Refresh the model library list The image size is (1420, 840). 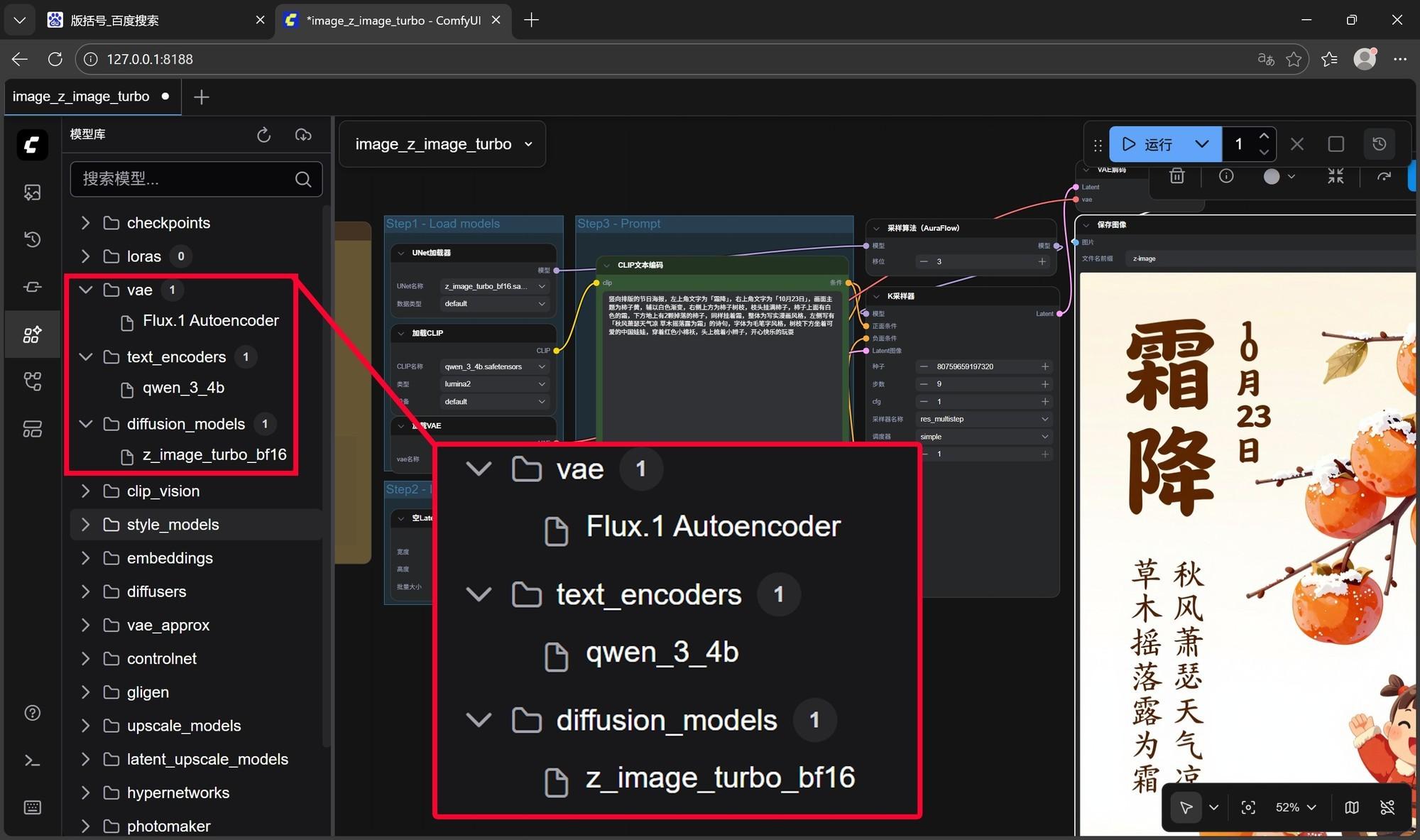(x=263, y=135)
